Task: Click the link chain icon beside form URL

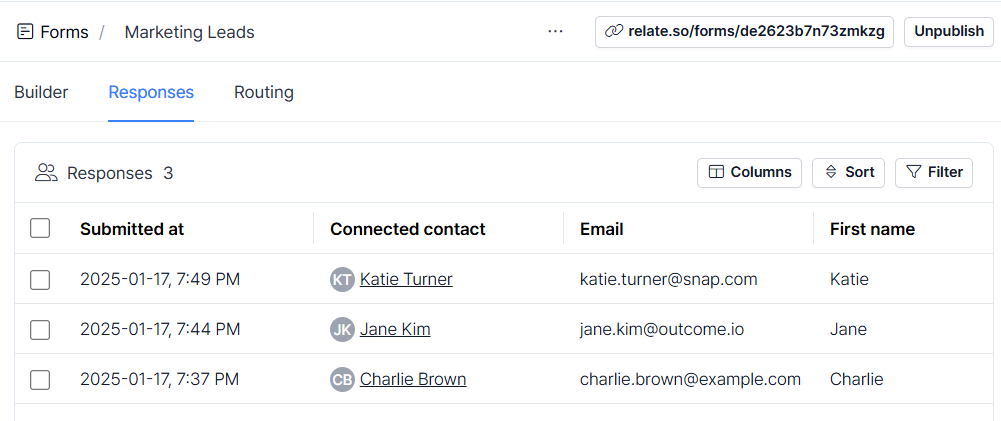Action: 613,31
